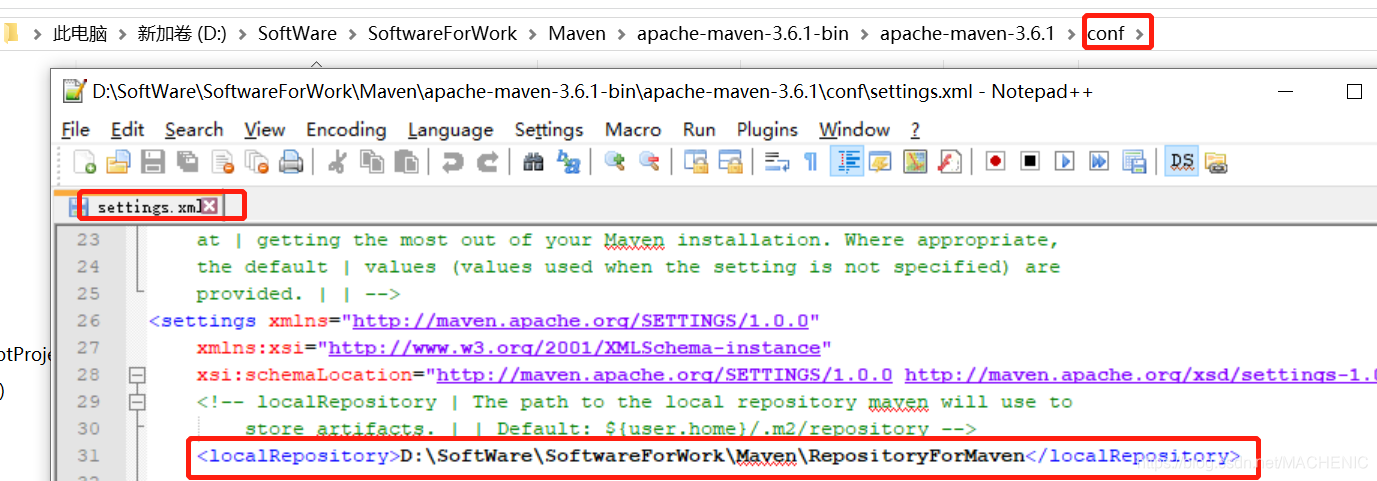Stop macro recording with the black square
The image size is (1377, 481).
(x=1031, y=162)
